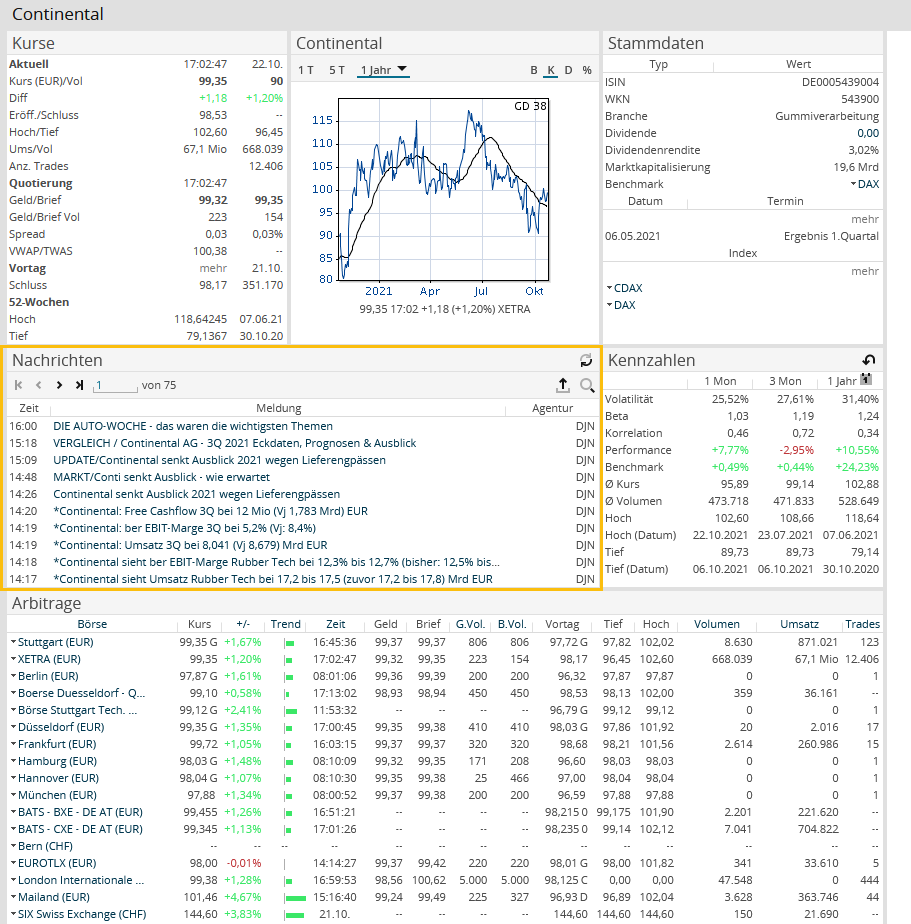Toggle chart D display mode

(x=568, y=70)
